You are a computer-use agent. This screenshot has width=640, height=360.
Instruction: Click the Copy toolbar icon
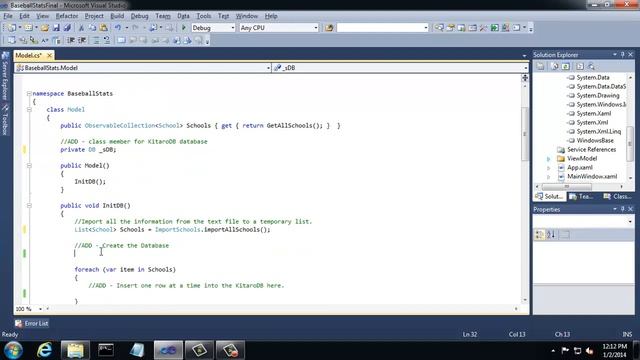click(x=92, y=28)
